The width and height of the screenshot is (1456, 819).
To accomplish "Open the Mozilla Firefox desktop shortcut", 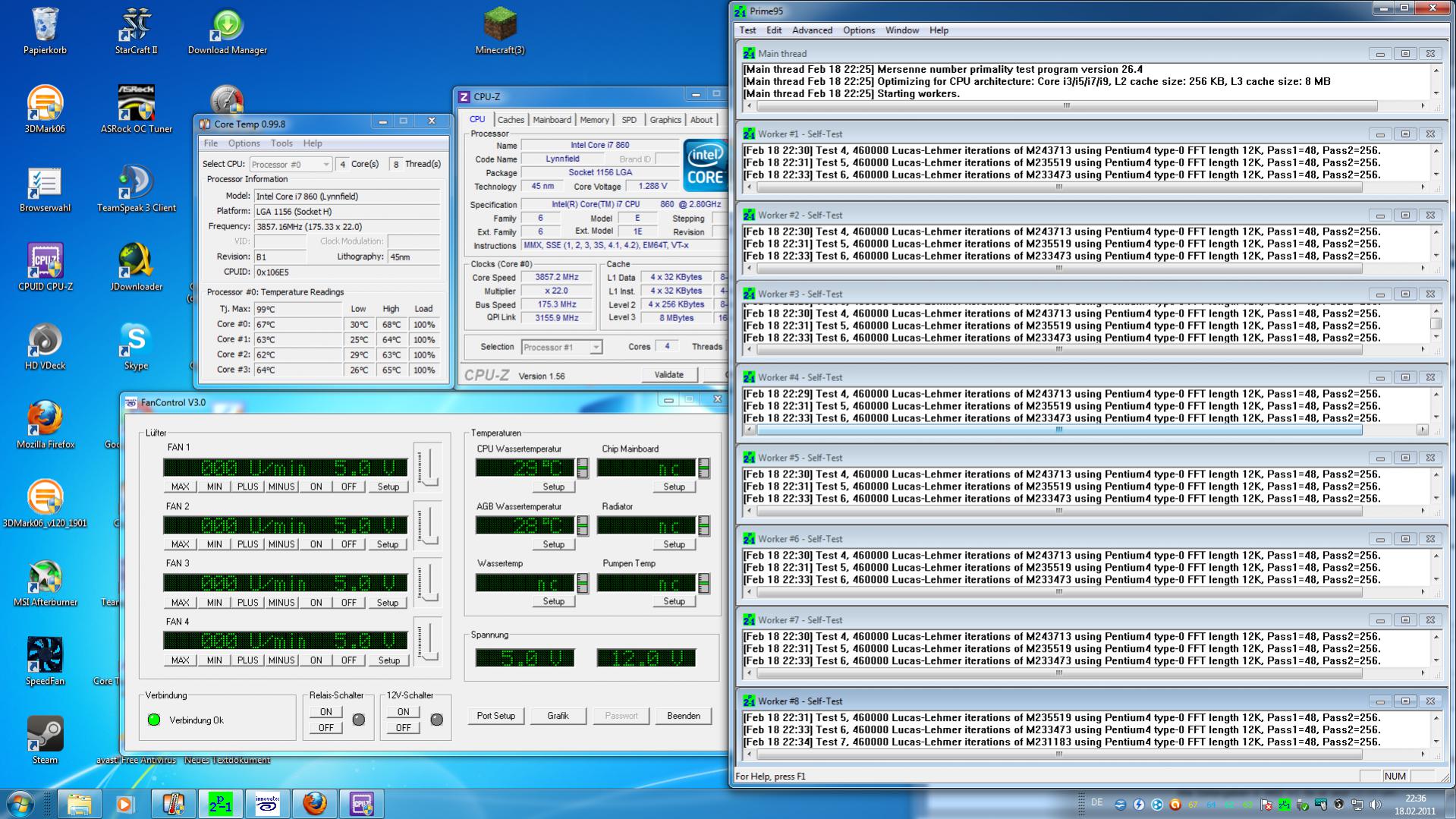I will click(45, 426).
